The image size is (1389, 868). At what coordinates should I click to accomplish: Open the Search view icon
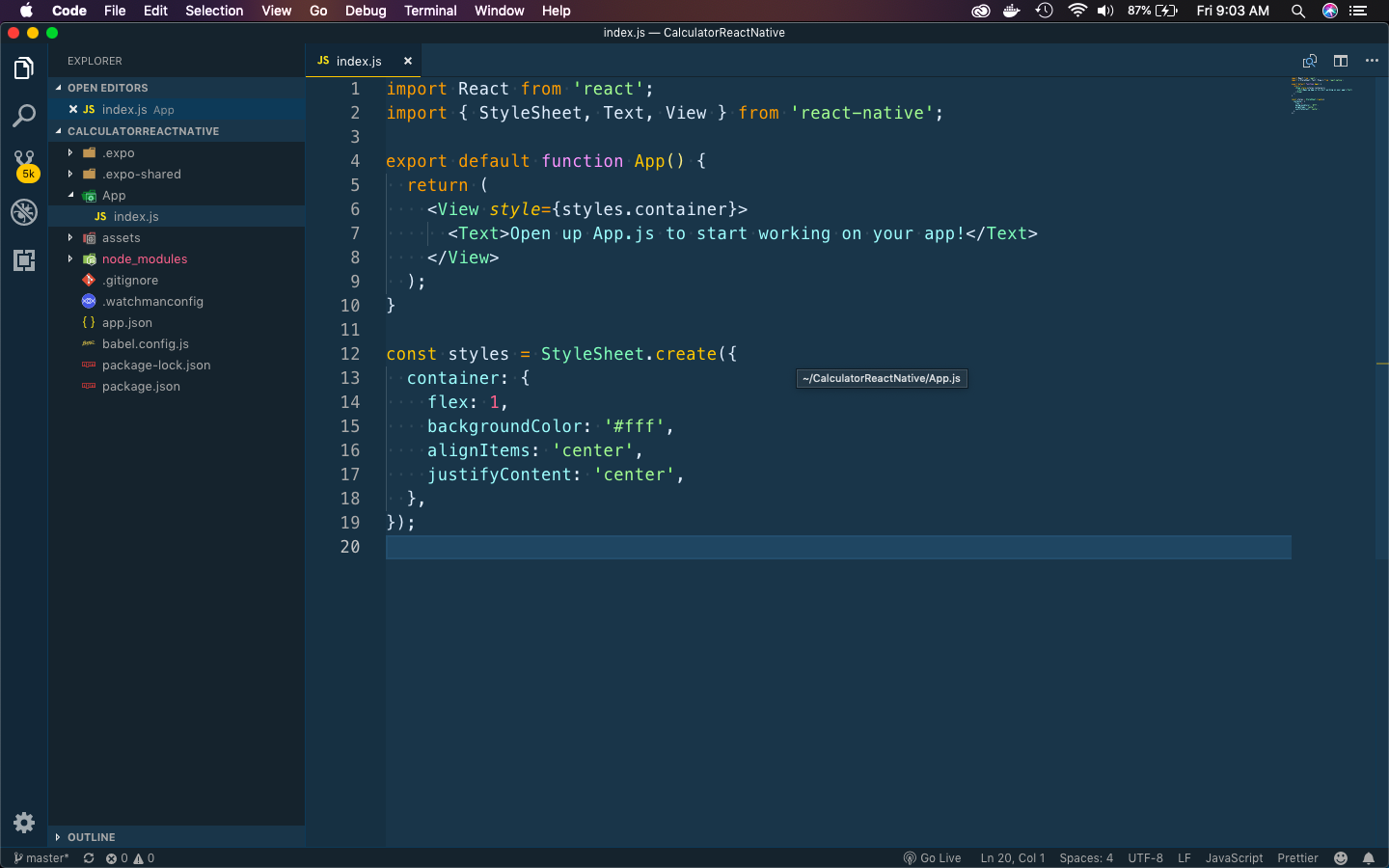click(24, 116)
